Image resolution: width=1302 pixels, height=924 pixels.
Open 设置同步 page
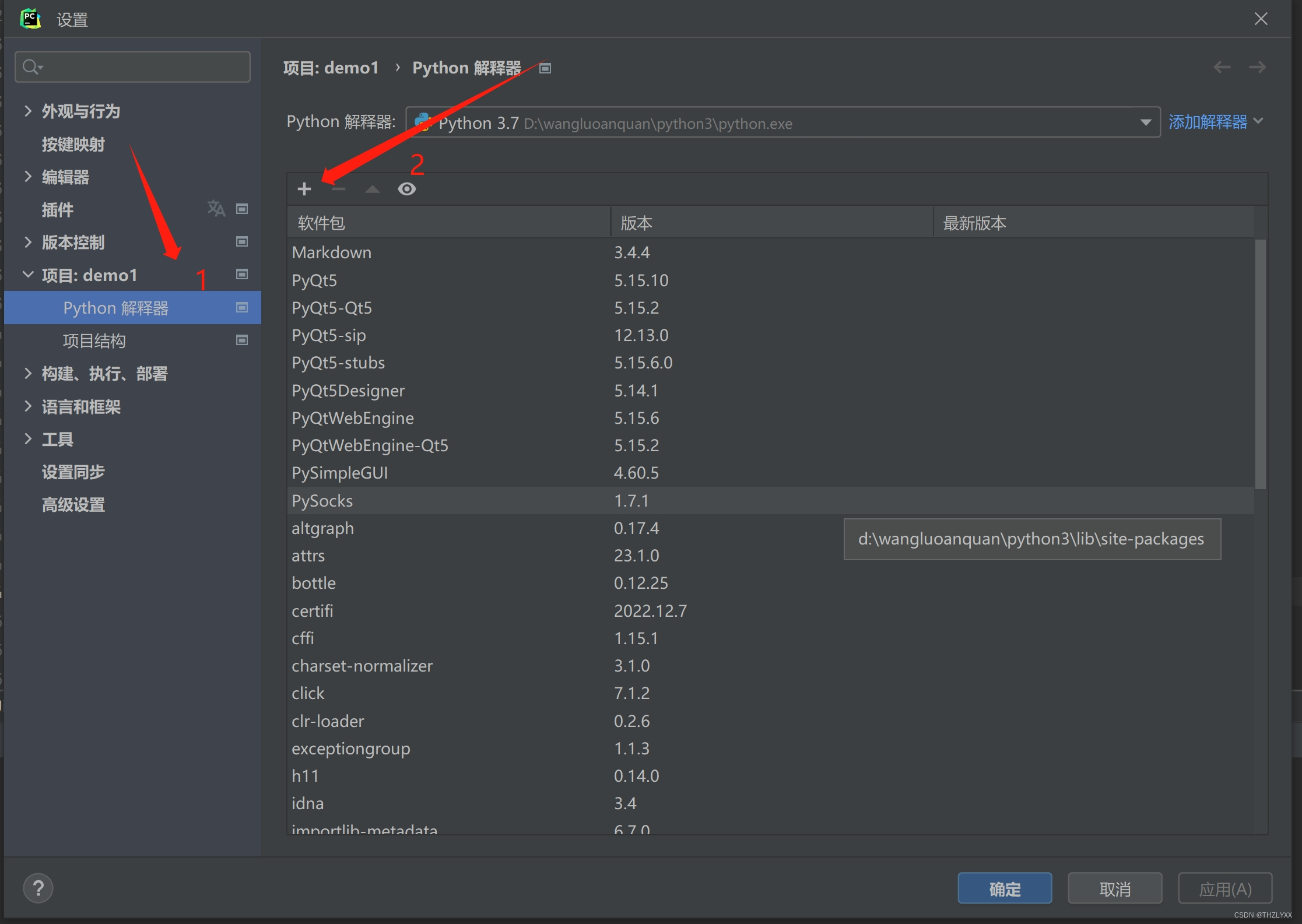click(x=73, y=472)
